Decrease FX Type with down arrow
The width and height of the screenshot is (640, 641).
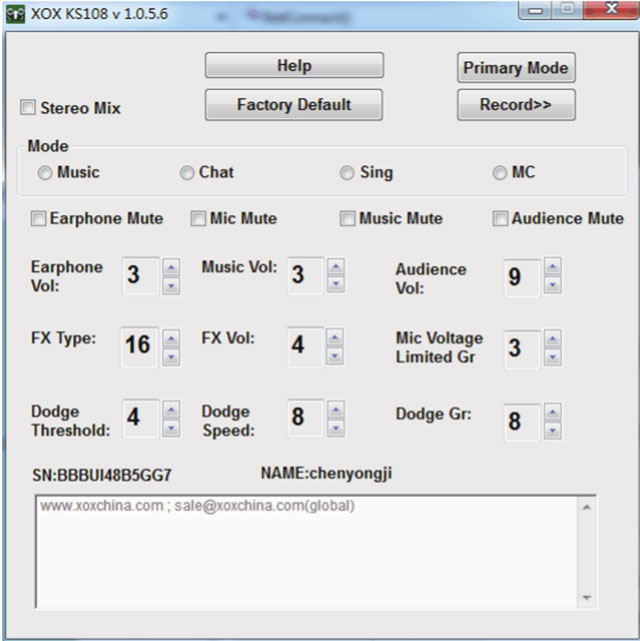click(171, 357)
